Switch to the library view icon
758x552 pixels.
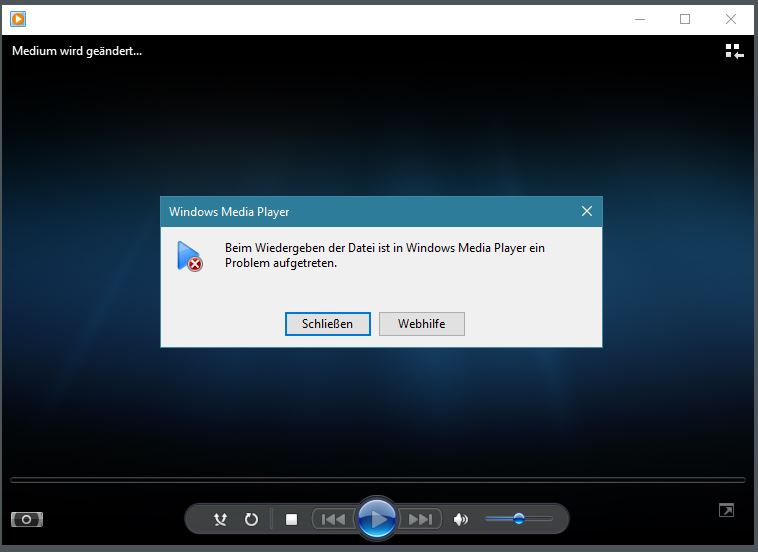coord(734,51)
